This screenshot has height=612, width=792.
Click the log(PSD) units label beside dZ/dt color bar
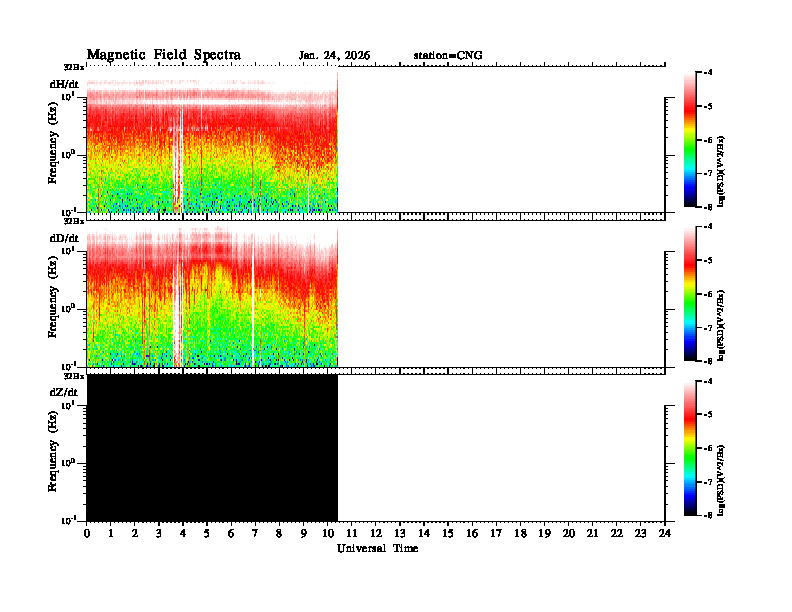tap(721, 480)
